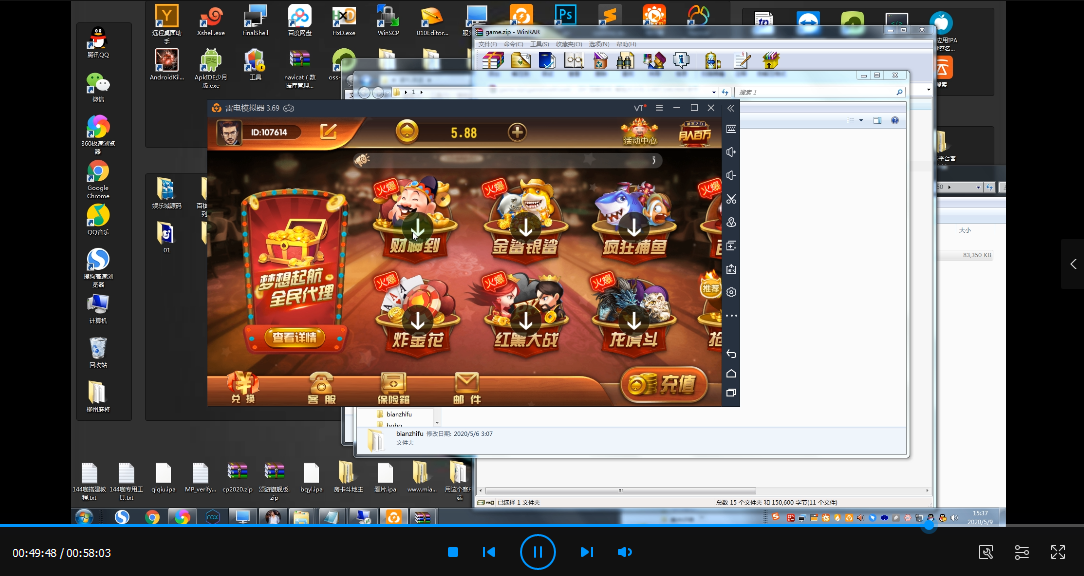Image resolution: width=1084 pixels, height=576 pixels.
Task: Open the 保险箱 safe box icon
Action: pos(393,386)
